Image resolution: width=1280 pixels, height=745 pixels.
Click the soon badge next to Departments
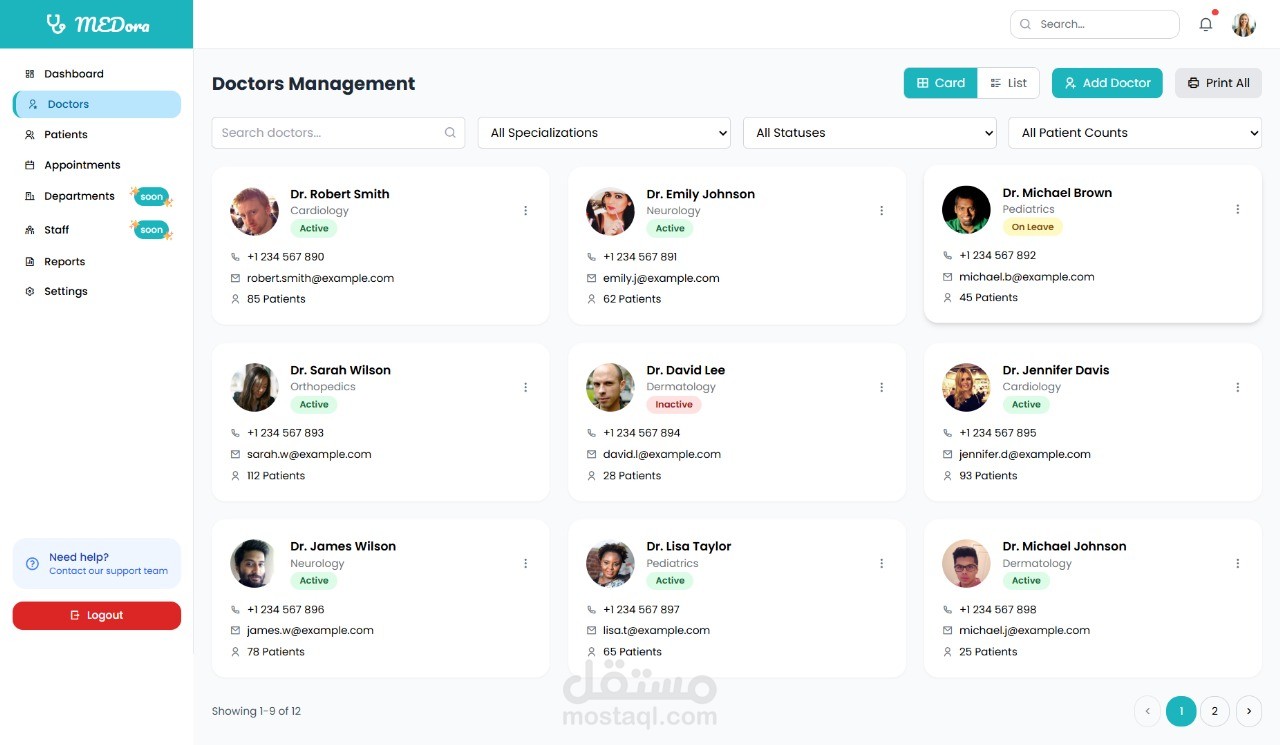[152, 197]
